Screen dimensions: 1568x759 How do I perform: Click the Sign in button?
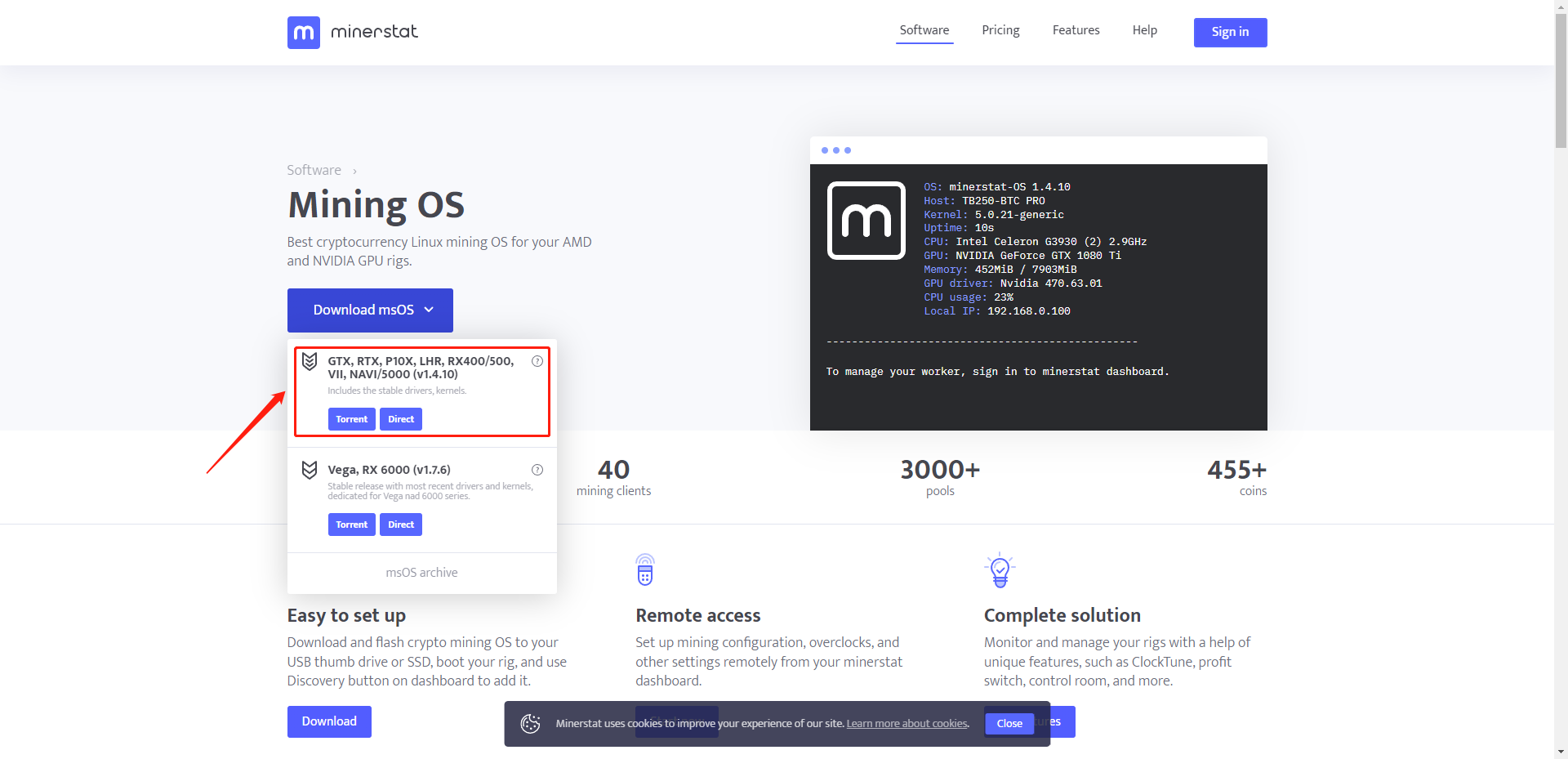[1231, 33]
